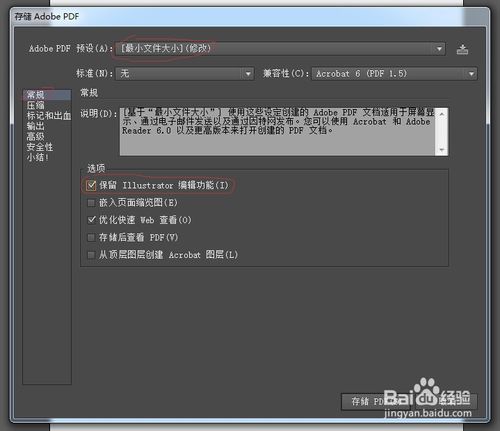The width and height of the screenshot is (500, 431).
Task: Open the 标记和出血 category
Action: pos(47,116)
